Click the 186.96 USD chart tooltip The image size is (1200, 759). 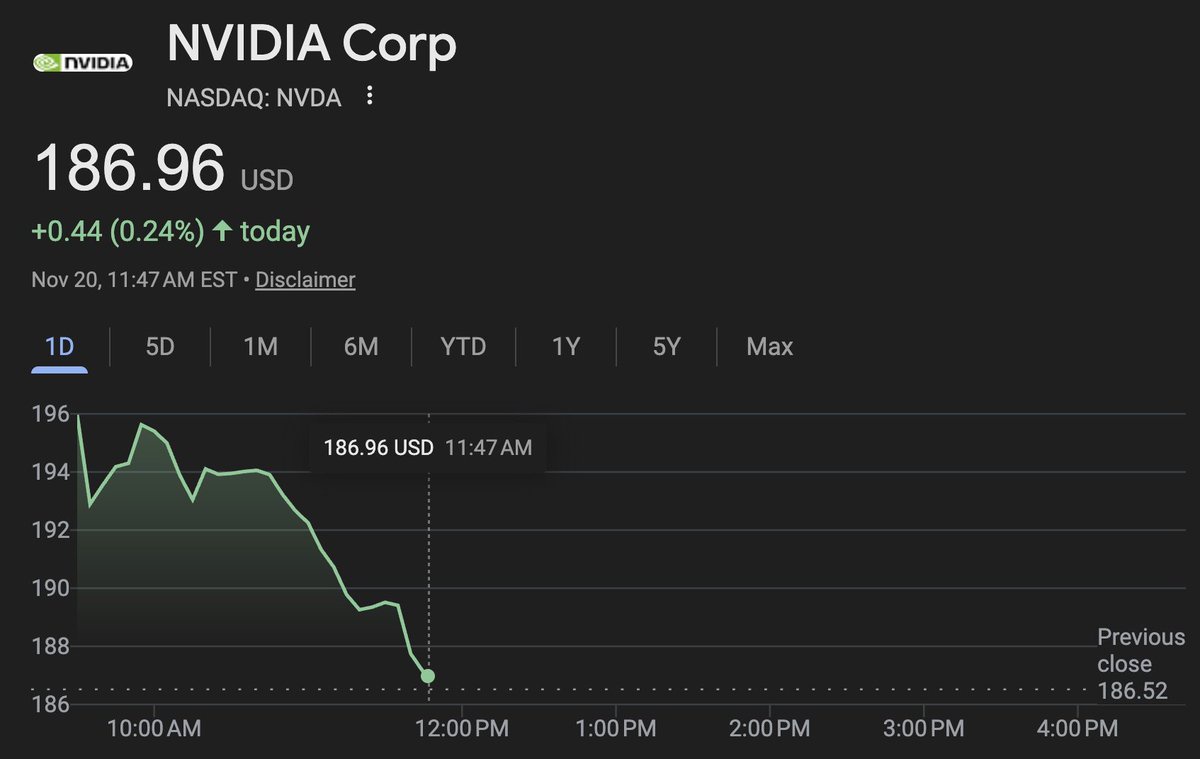428,447
